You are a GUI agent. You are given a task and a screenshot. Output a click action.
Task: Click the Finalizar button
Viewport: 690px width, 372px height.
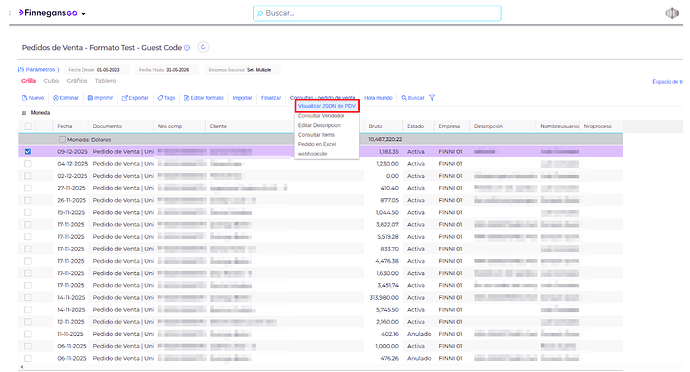click(x=271, y=98)
